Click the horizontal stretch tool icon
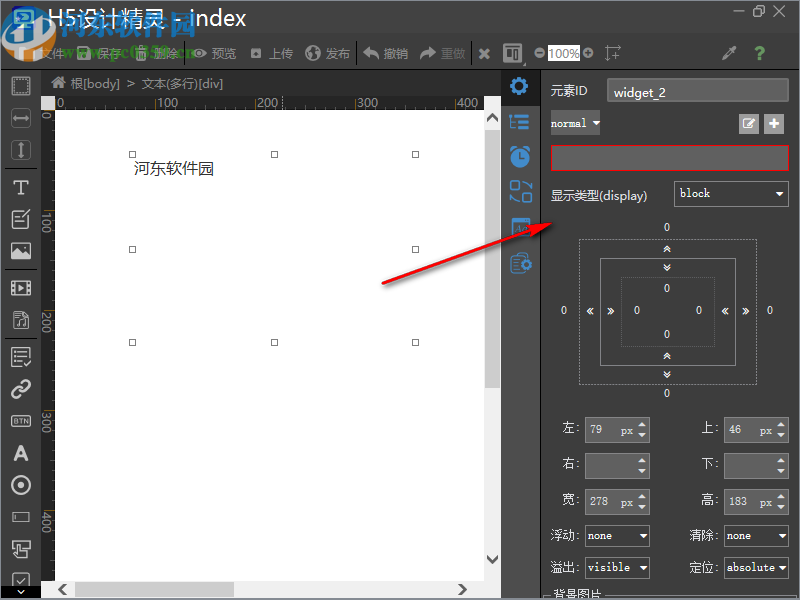 pos(21,118)
